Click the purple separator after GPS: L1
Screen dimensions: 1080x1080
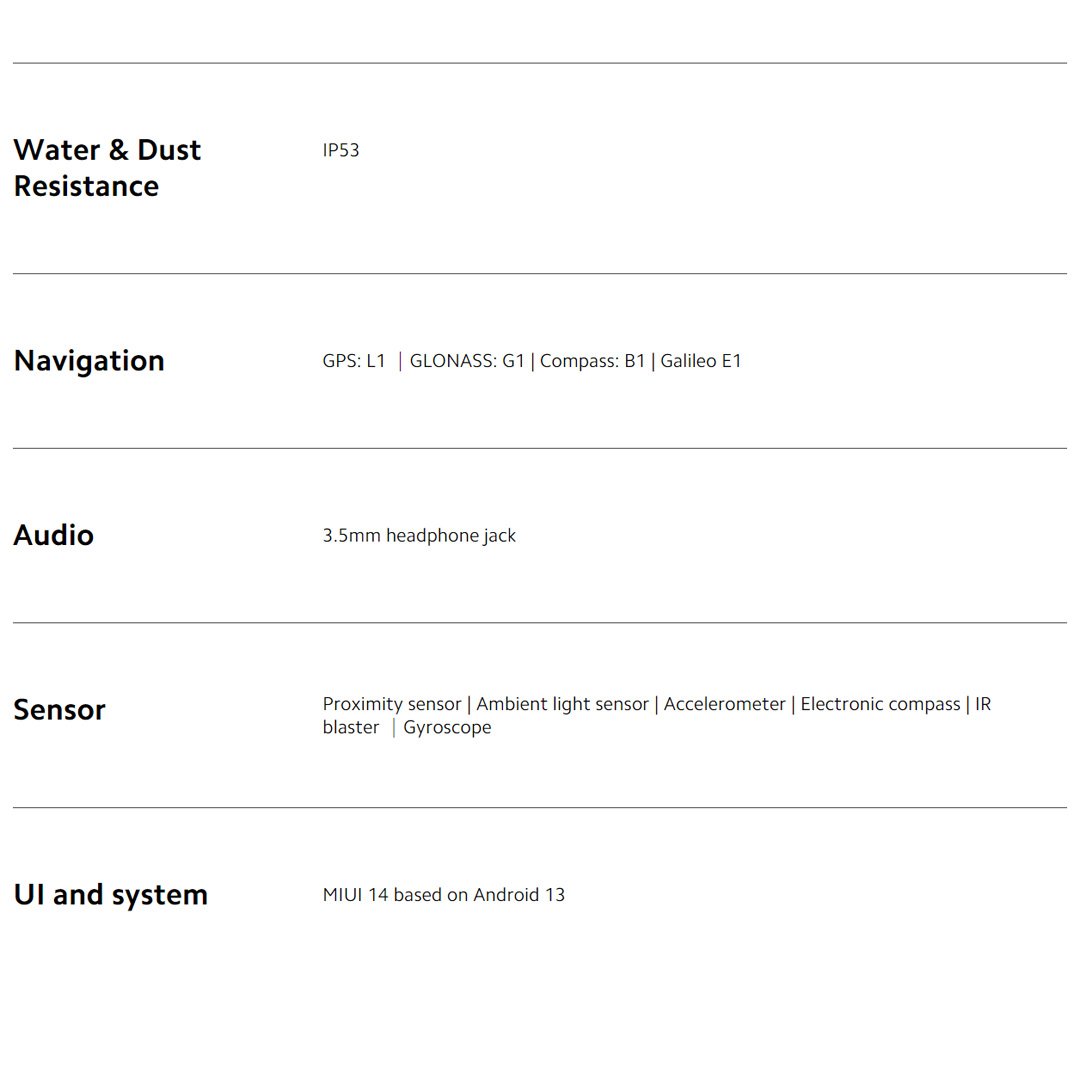pos(400,362)
